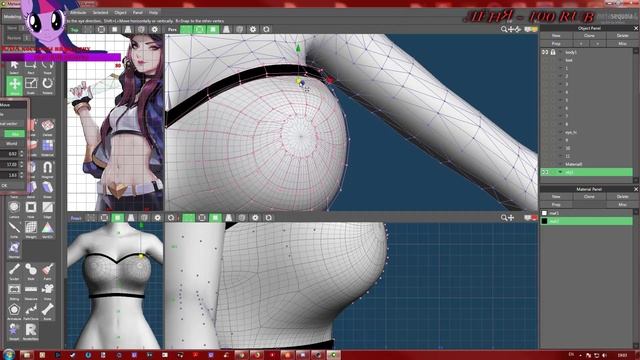Click zoom magnifier in Pers view header
This screenshot has height=360, width=640.
(504, 29)
